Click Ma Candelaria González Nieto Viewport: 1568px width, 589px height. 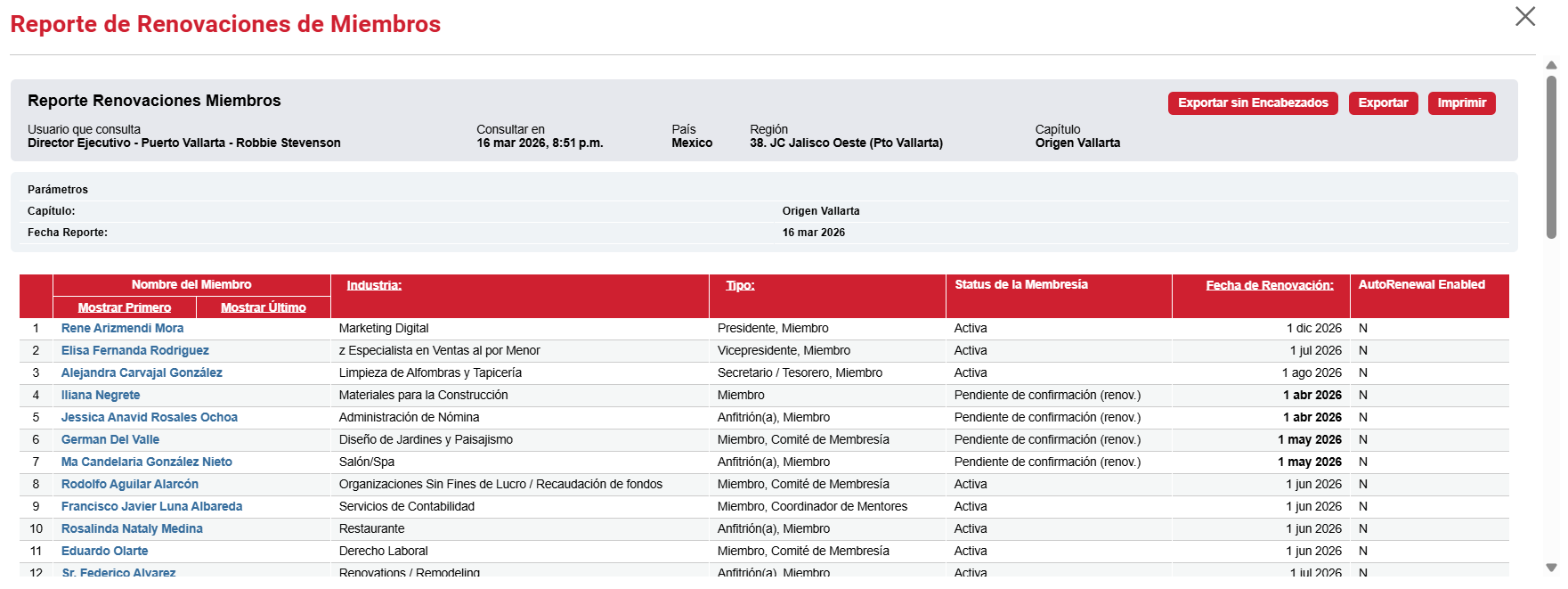click(x=146, y=462)
